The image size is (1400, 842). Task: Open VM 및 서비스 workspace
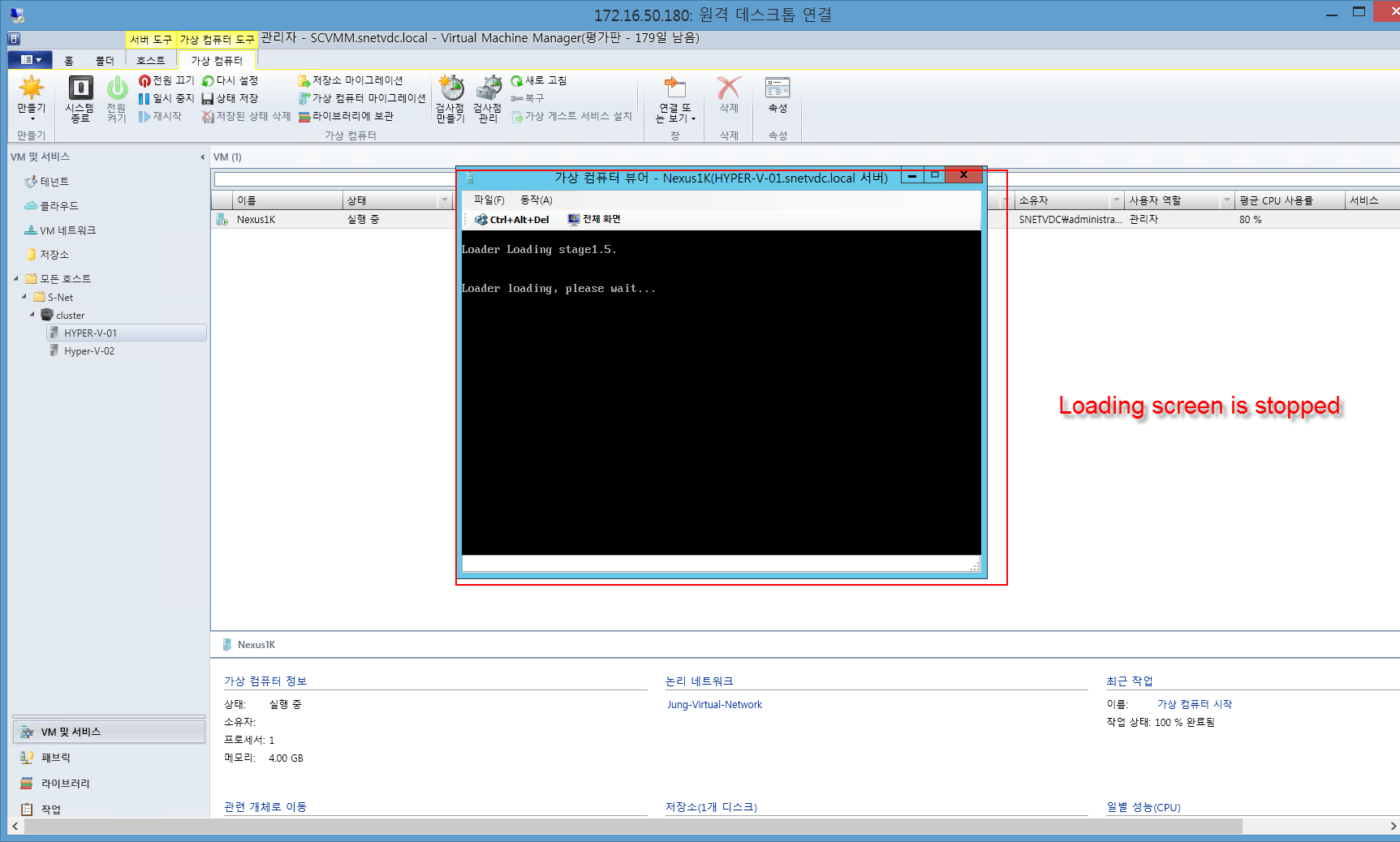pos(109,732)
